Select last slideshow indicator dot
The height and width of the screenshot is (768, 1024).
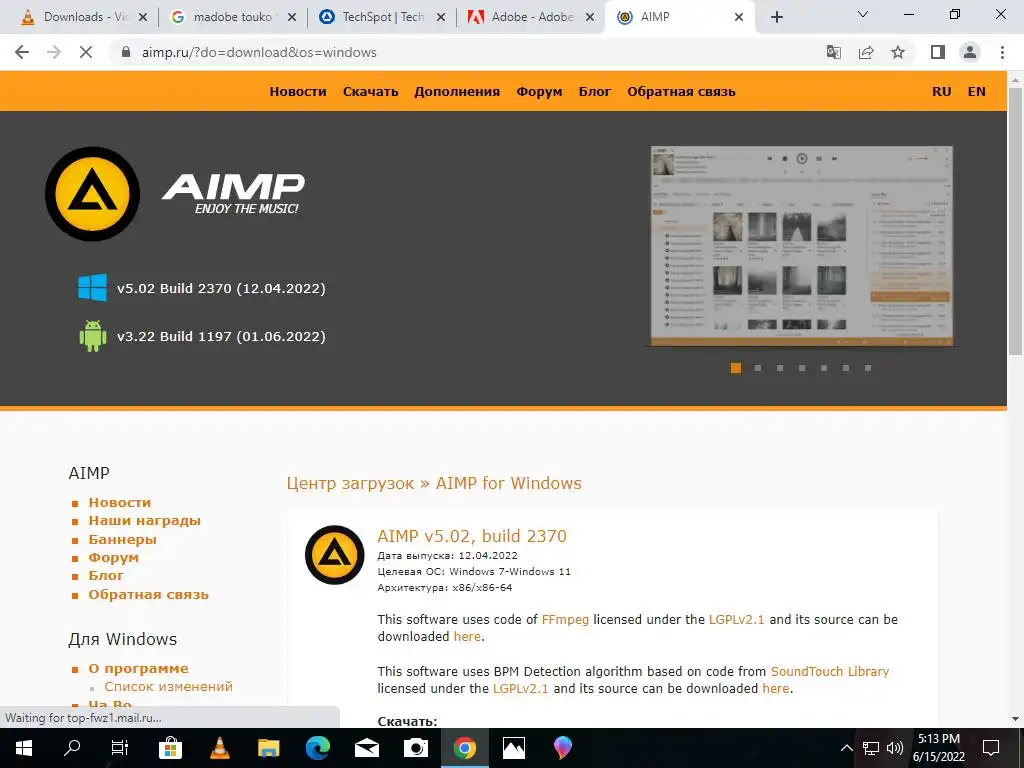868,368
